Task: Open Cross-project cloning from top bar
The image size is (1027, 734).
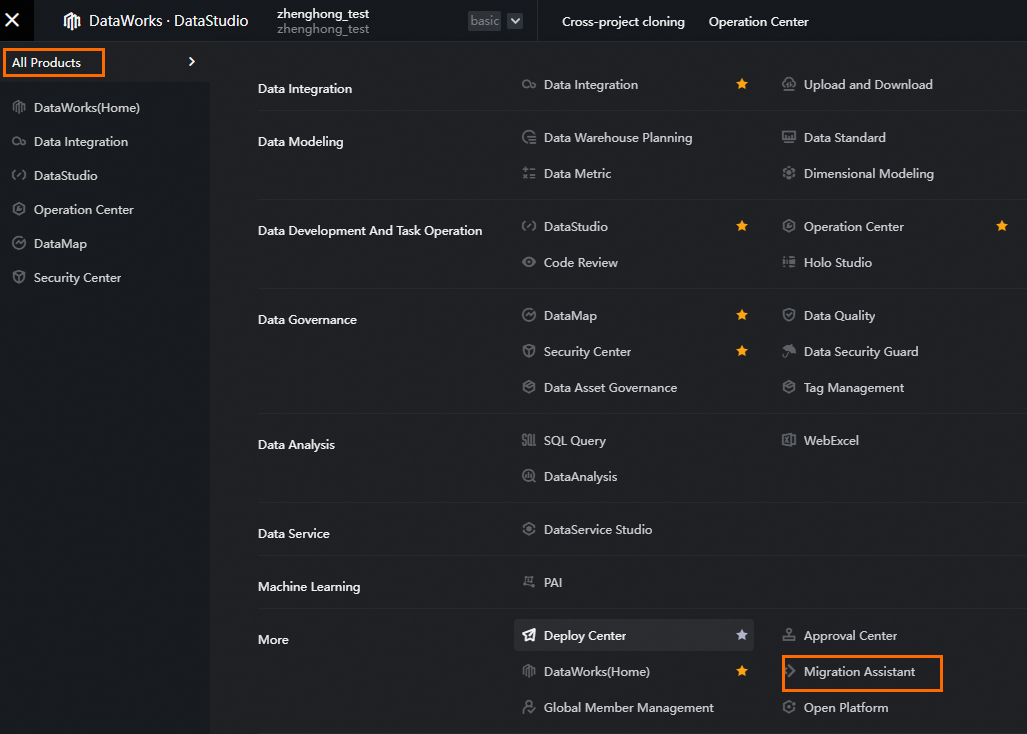Action: [623, 22]
